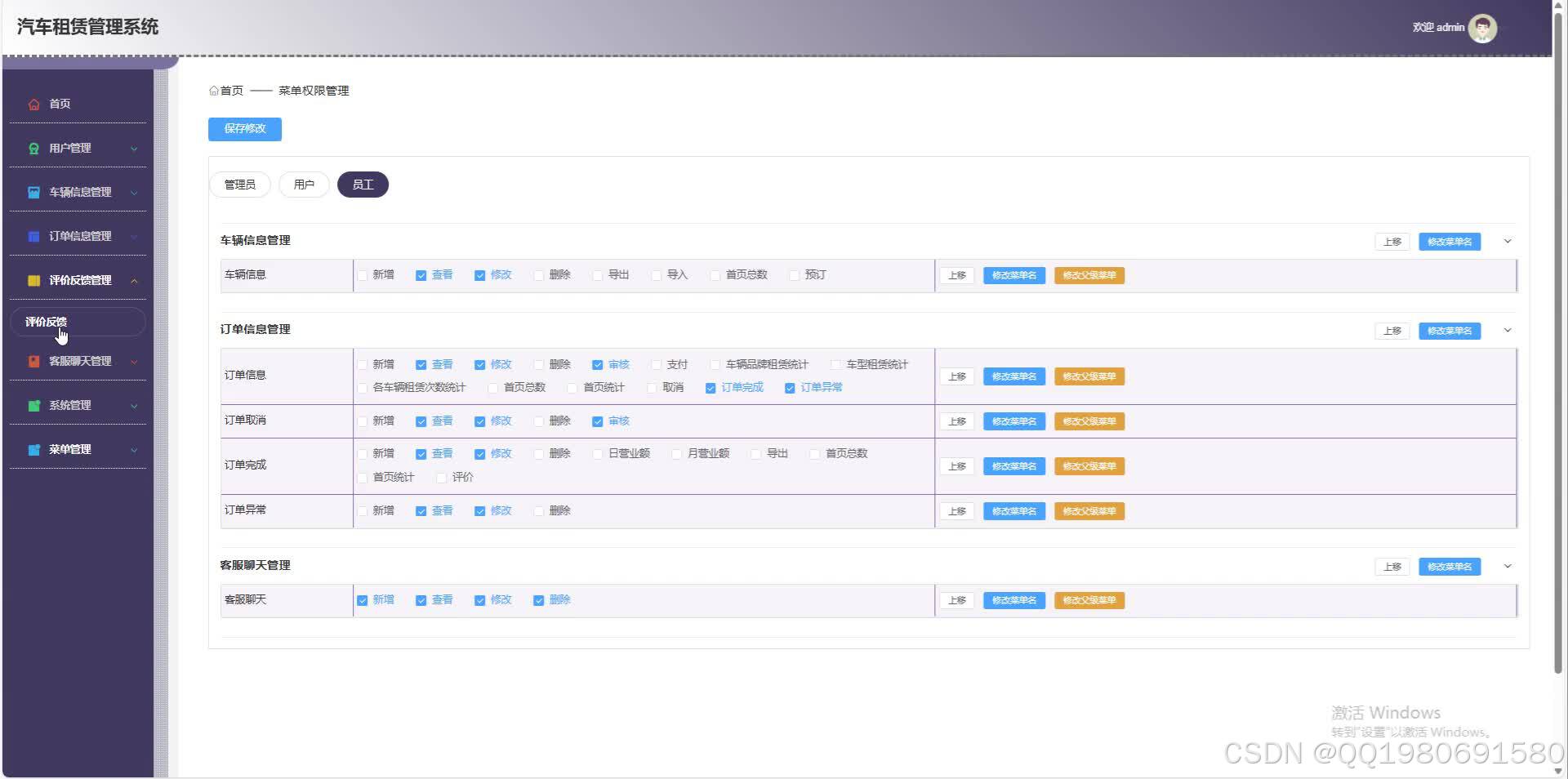Click 修改菜单名 for 订单信息管理 section
The width and height of the screenshot is (1568, 779).
tap(1450, 331)
